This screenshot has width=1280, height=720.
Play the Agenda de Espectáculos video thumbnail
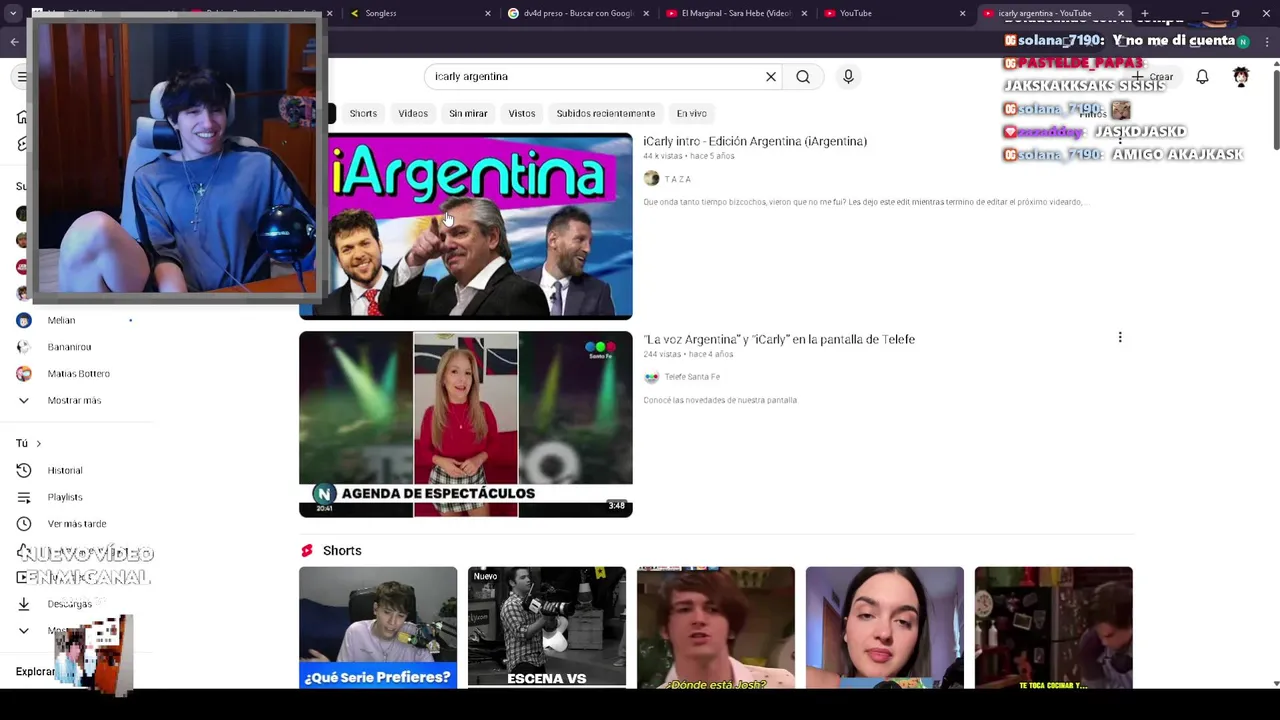click(x=466, y=424)
